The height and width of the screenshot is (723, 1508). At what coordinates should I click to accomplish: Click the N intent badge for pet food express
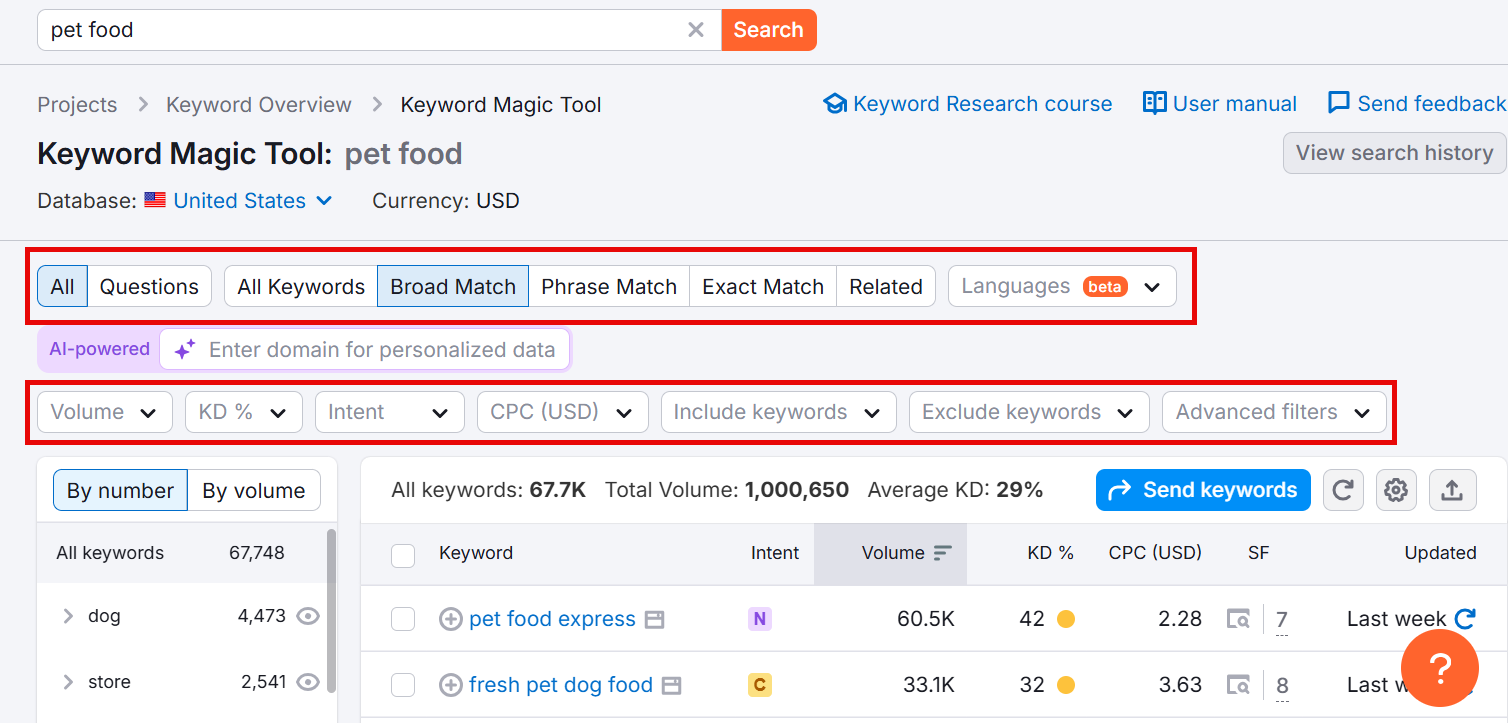(x=760, y=619)
